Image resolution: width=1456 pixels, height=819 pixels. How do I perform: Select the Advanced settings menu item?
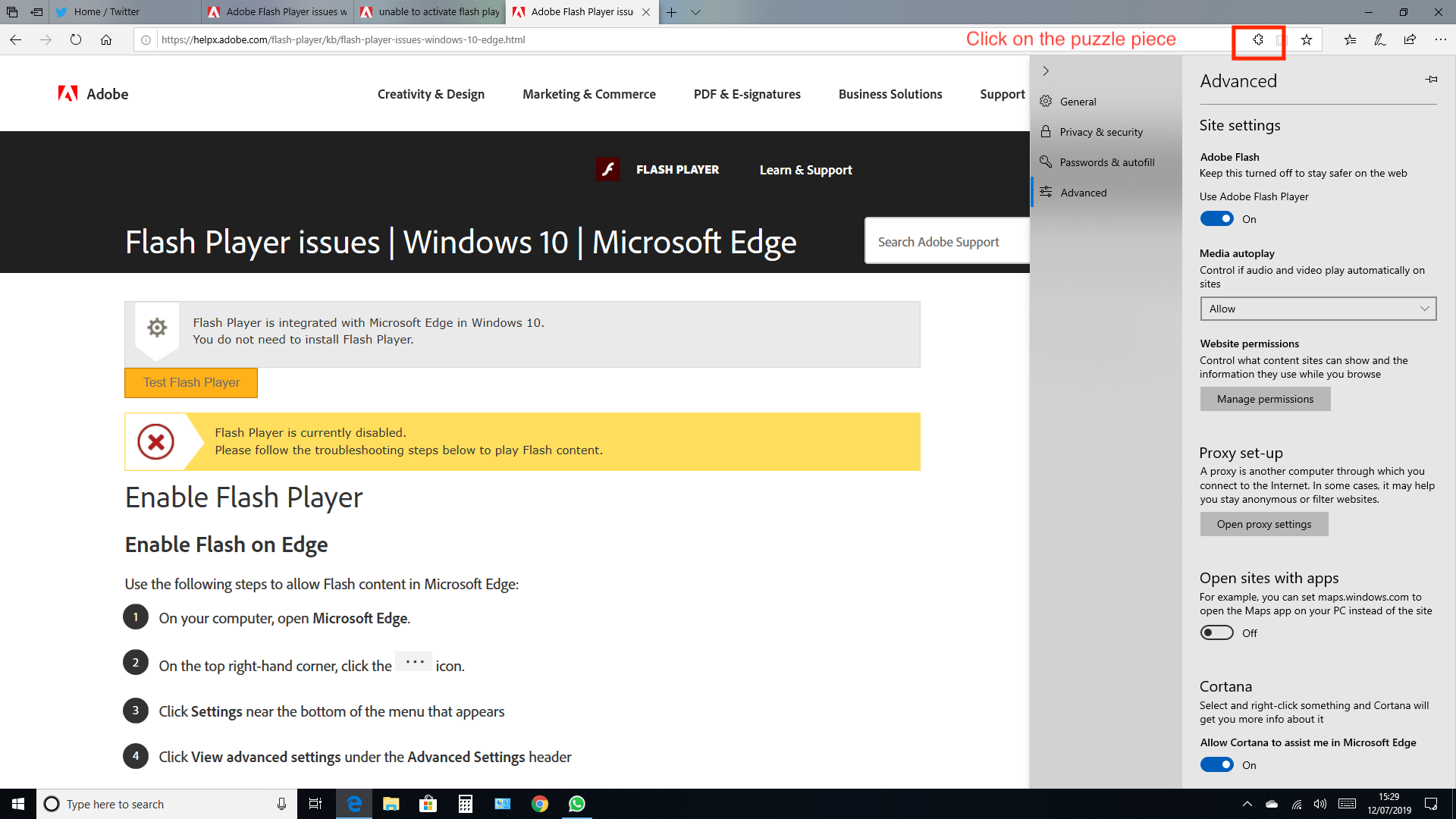pyautogui.click(x=1083, y=192)
